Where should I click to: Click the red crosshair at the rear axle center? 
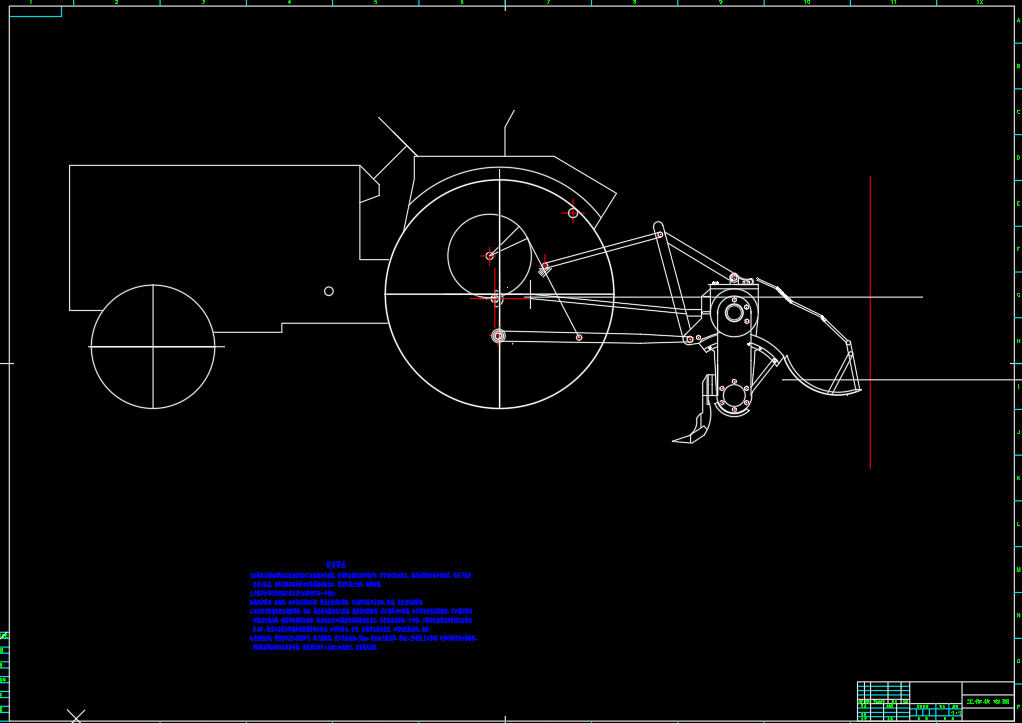pos(496,297)
